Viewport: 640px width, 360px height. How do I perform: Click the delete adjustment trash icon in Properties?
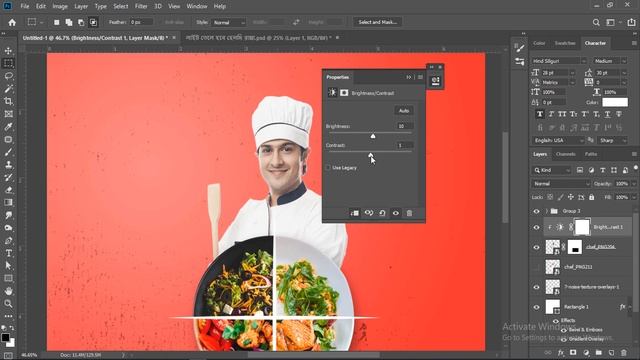click(409, 213)
